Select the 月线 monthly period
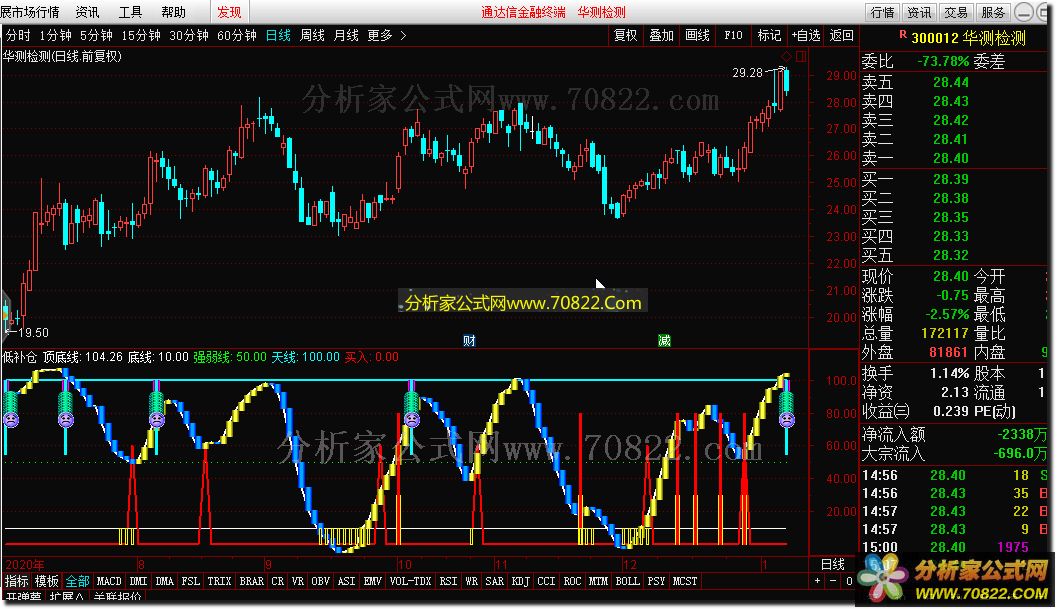 point(346,35)
